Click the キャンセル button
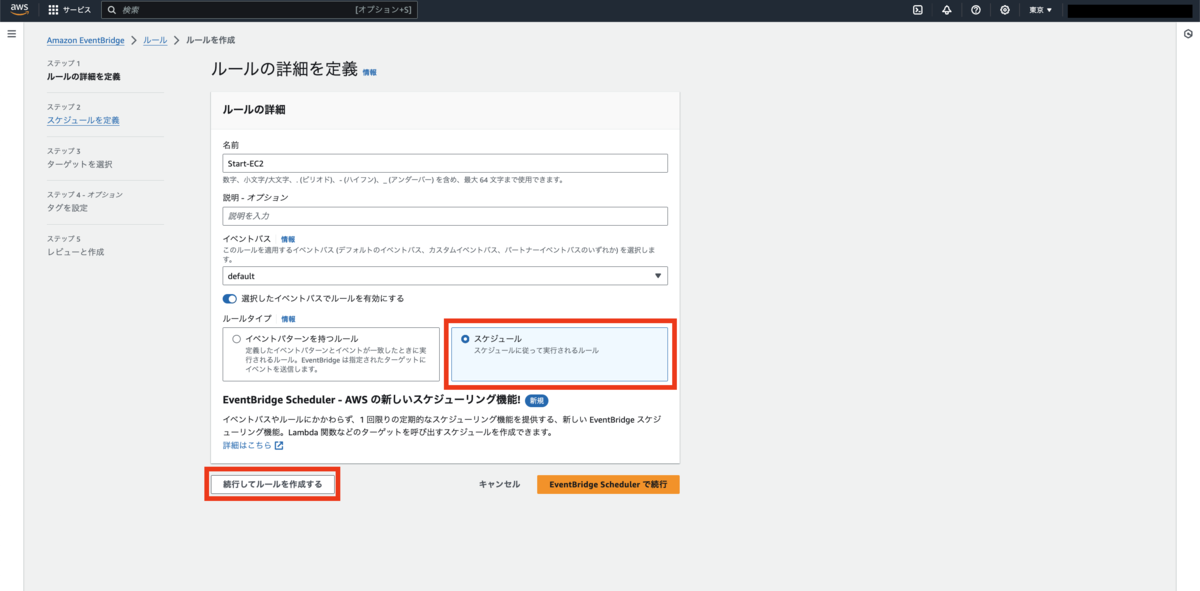The width and height of the screenshot is (1200, 591). [499, 484]
